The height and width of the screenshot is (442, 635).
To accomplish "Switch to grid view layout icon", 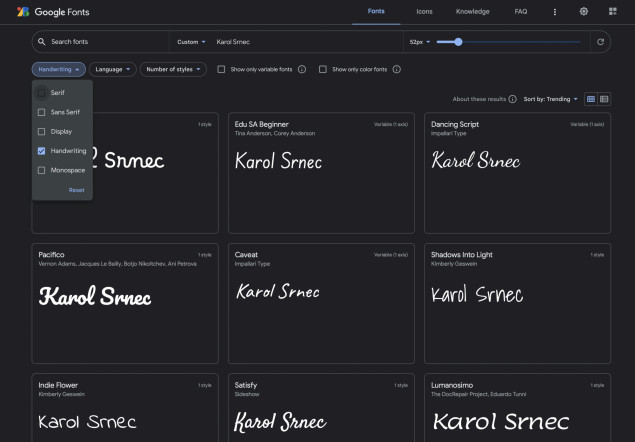I will [591, 99].
